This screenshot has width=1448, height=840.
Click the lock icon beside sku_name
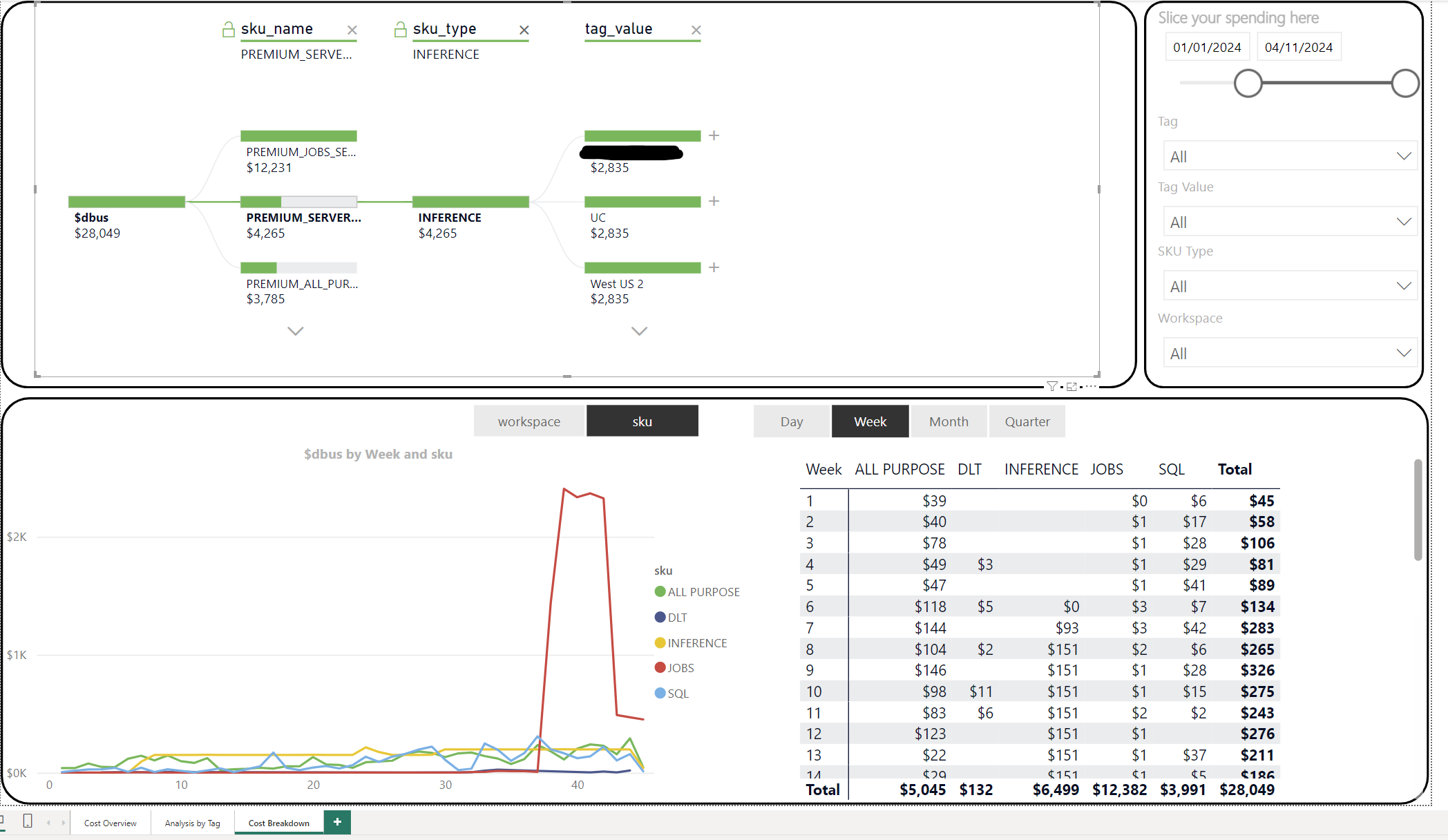click(x=227, y=28)
